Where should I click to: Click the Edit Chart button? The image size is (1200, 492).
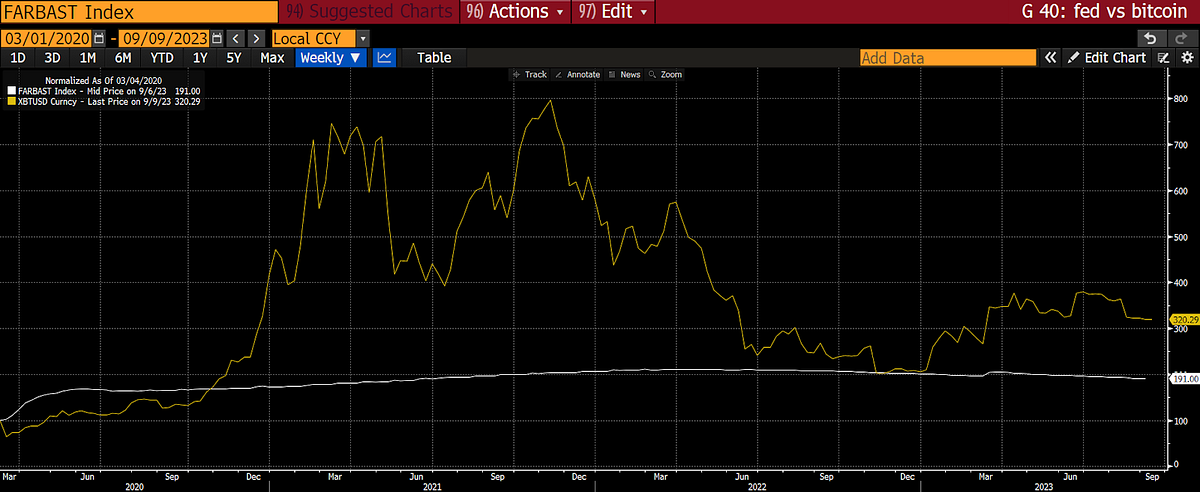point(1107,58)
